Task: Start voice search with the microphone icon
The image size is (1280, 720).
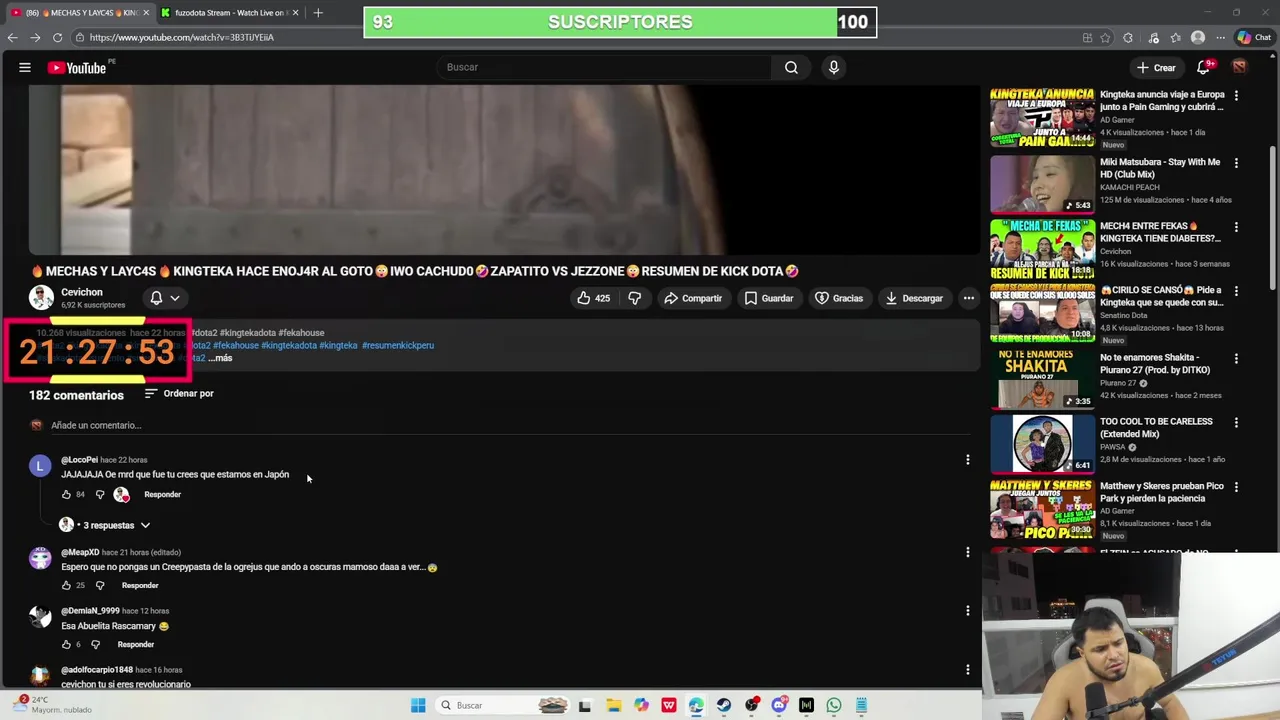Action: pyautogui.click(x=833, y=67)
